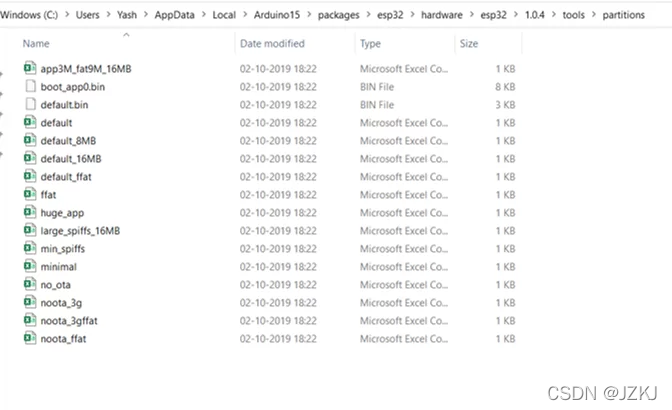Select the file name default_8MB

click(68, 141)
